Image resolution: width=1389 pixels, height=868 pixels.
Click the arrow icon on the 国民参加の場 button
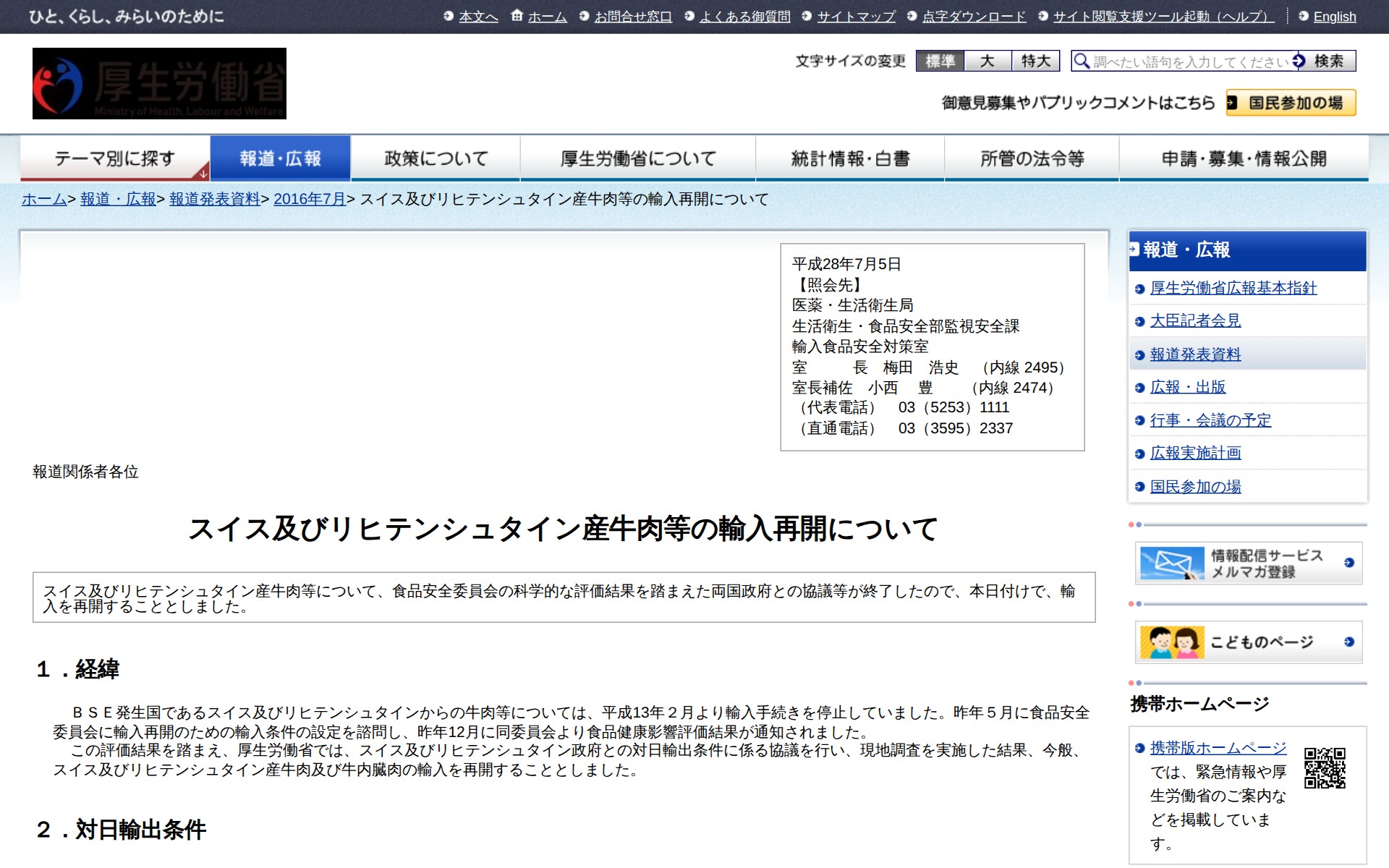pyautogui.click(x=1232, y=103)
